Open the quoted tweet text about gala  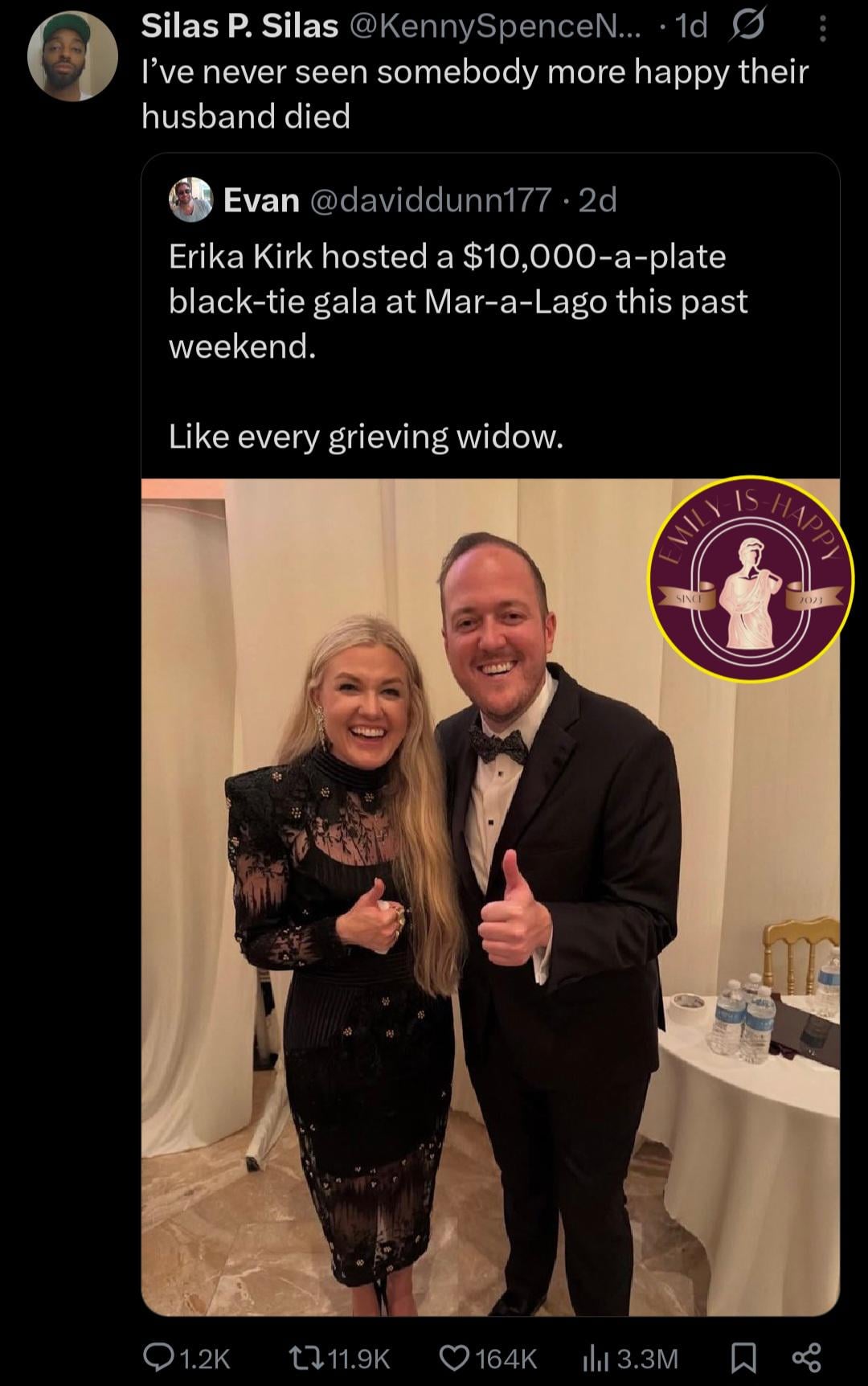[458, 346]
